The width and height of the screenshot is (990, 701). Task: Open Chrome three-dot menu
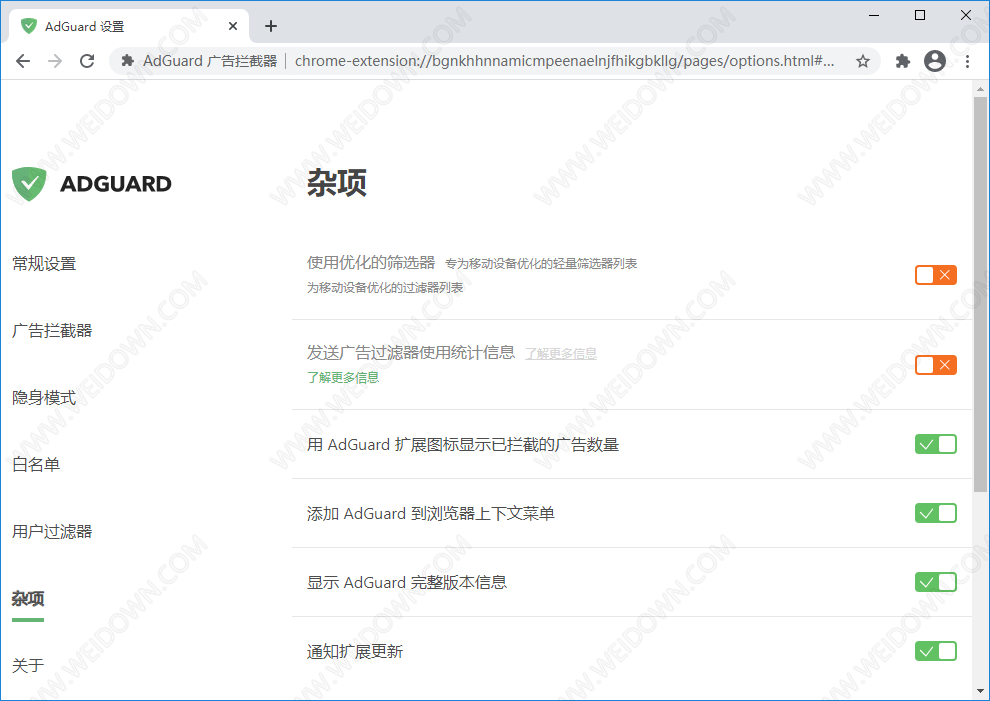tap(967, 61)
